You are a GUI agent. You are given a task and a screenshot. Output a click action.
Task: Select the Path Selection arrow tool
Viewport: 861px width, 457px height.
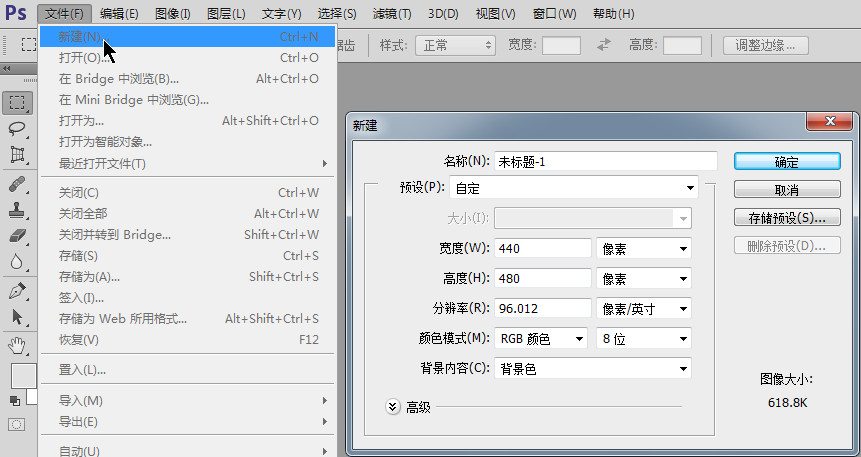[x=17, y=317]
